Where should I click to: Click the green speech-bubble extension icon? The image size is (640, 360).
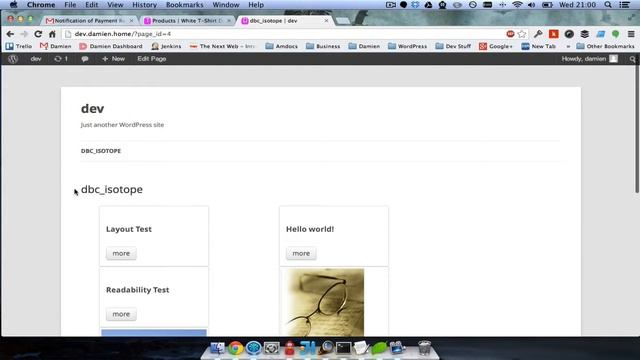(615, 34)
